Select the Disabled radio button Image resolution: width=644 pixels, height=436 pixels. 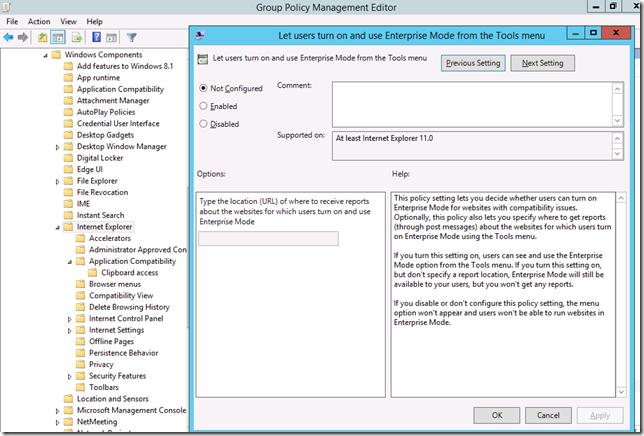point(205,124)
